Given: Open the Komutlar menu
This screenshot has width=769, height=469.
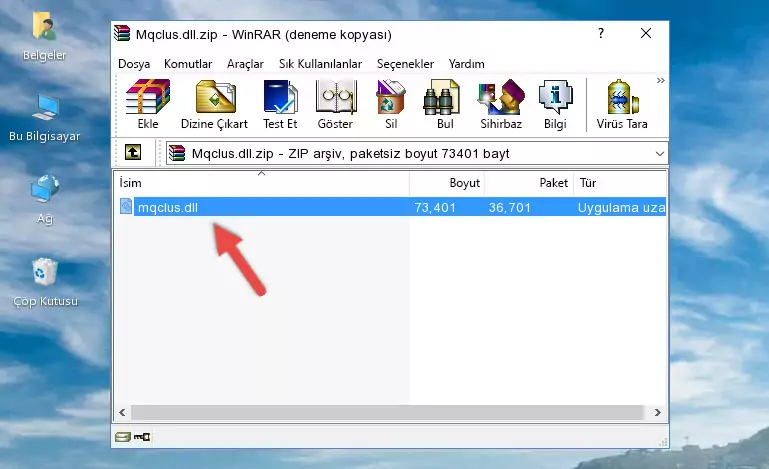Looking at the screenshot, I should click(x=188, y=64).
